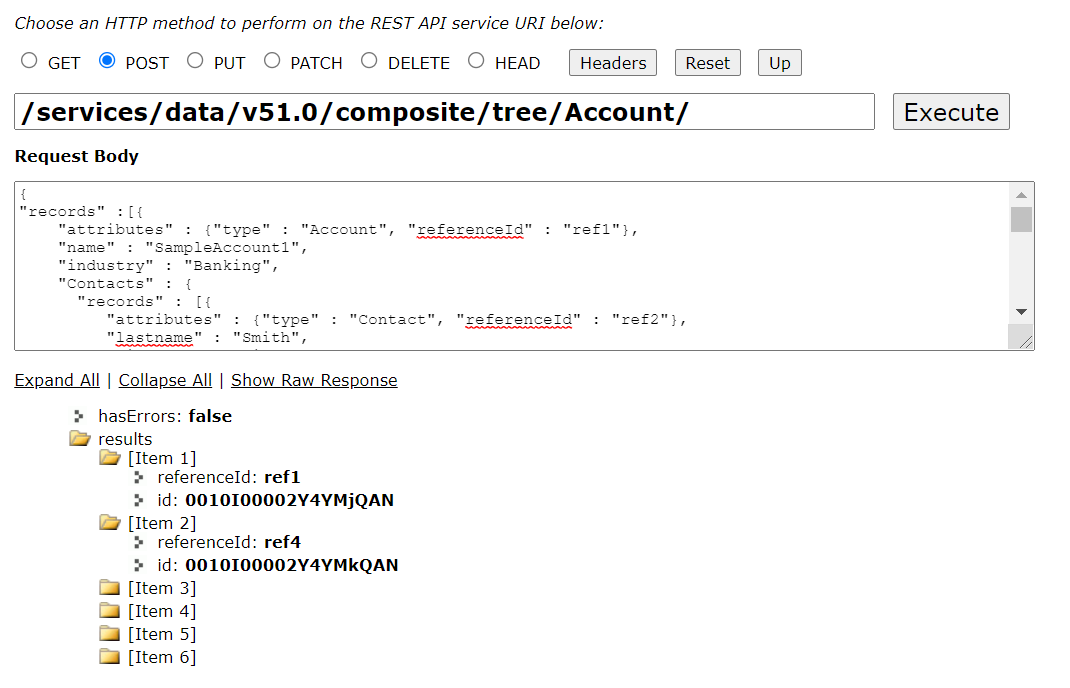Click bullet icon beside id 0010I00002Y4YMkQAN
This screenshot has height=688, width=1070.
click(139, 565)
